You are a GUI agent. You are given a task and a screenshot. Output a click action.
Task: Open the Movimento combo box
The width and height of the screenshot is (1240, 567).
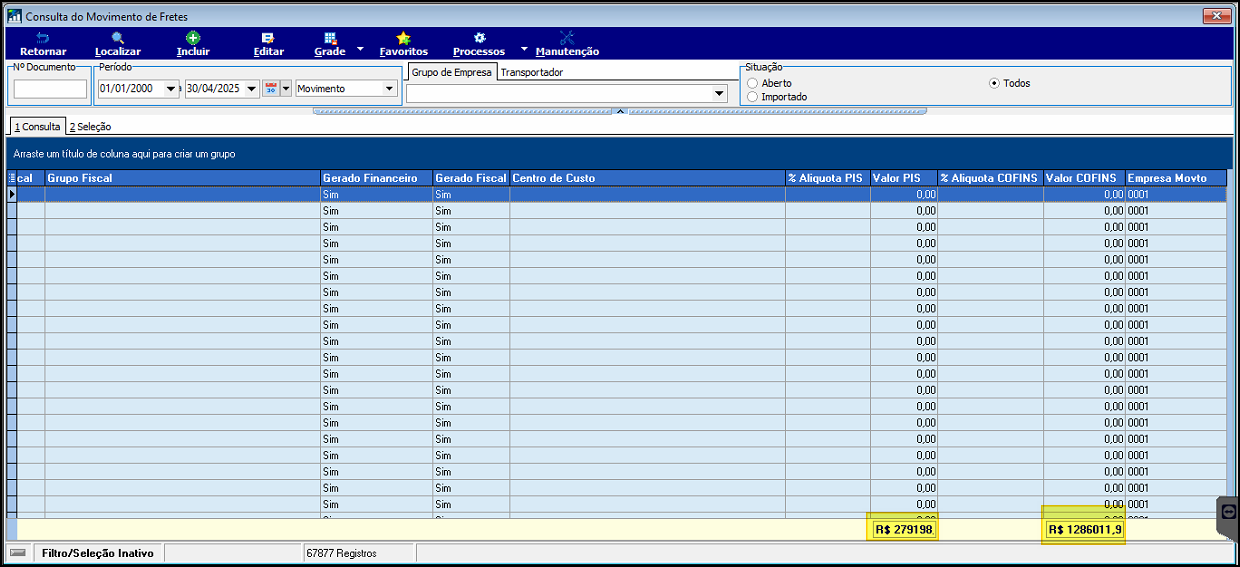point(389,88)
